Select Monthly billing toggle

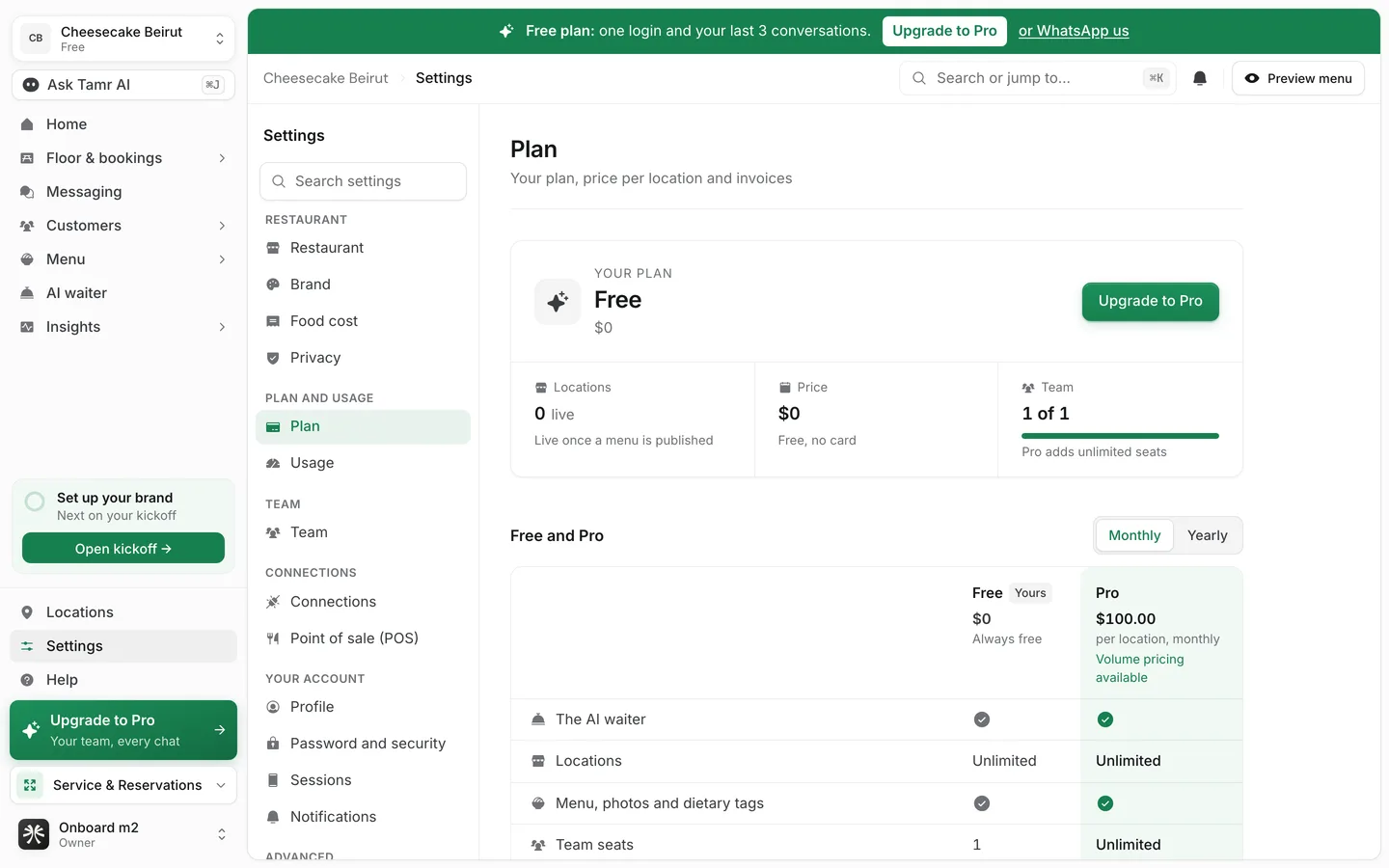tap(1134, 535)
